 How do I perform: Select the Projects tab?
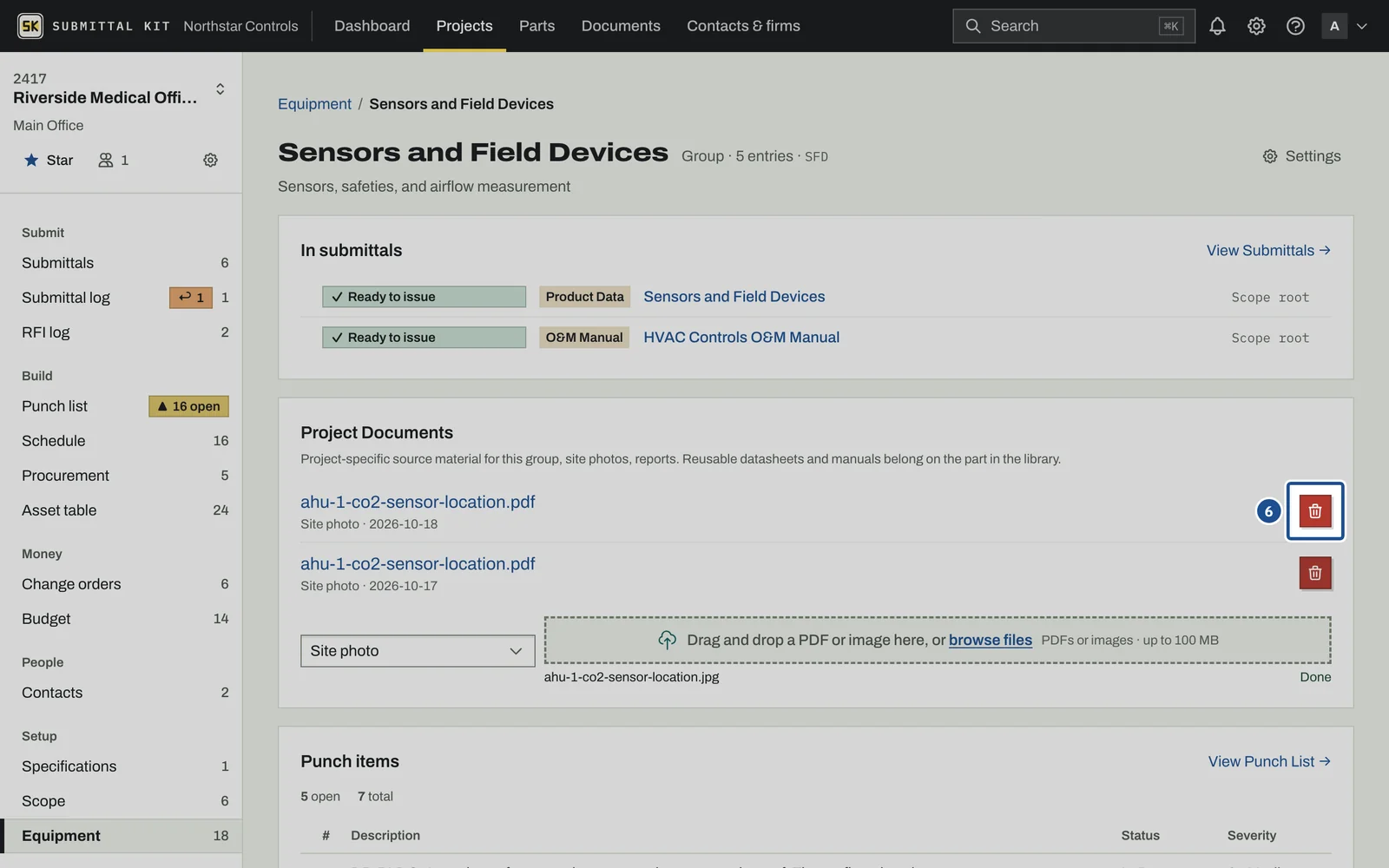(x=464, y=26)
